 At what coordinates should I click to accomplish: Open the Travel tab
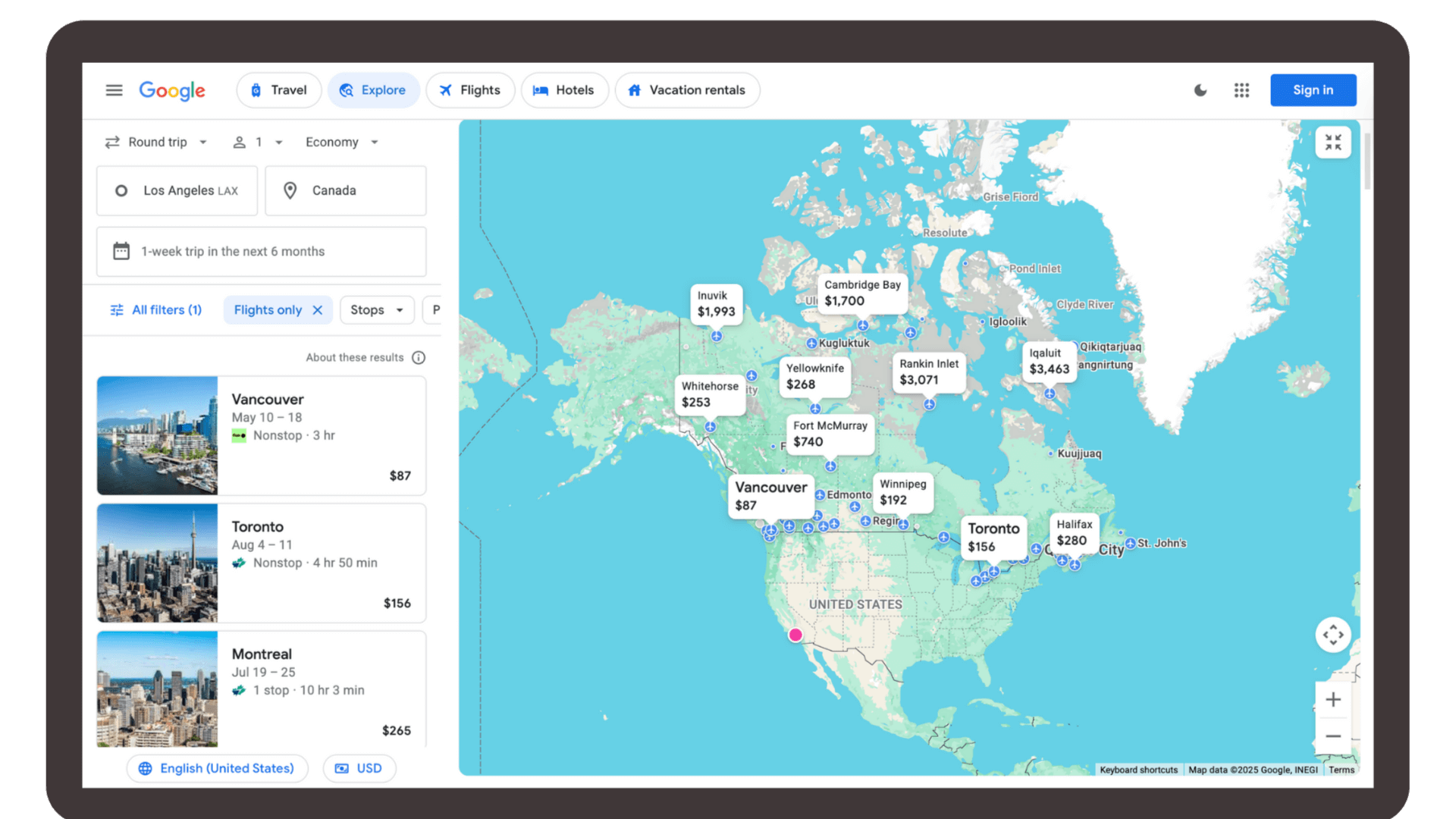point(279,90)
